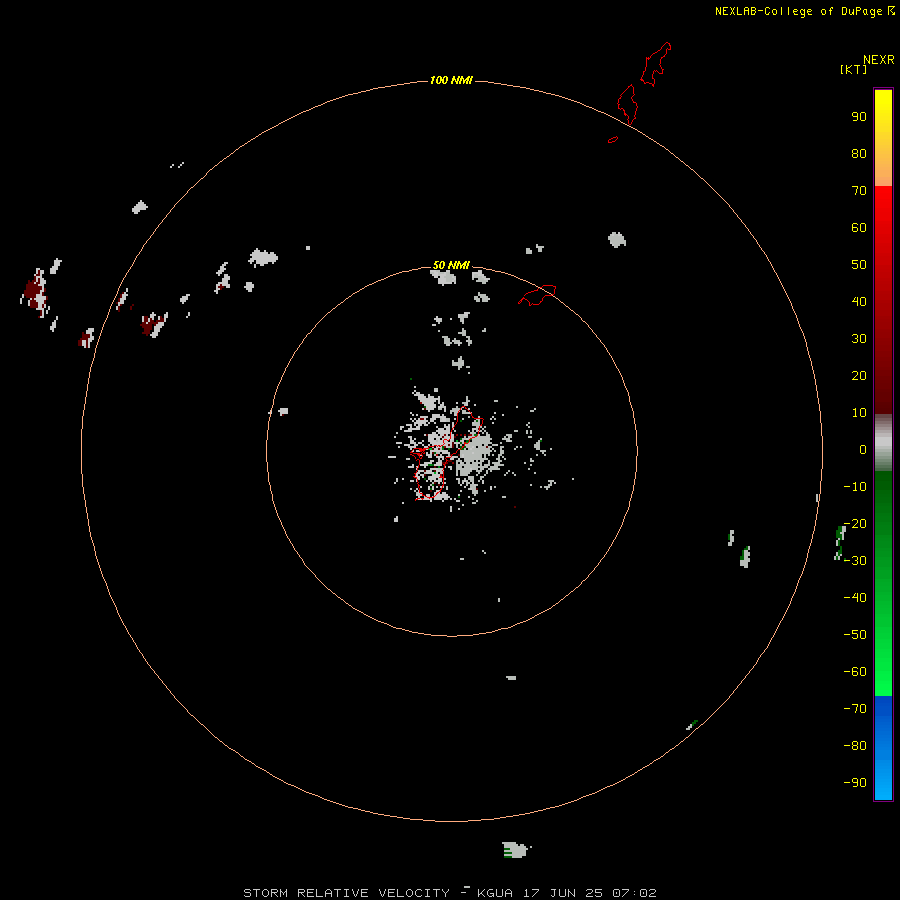Click the "07:02" time stamp

pos(634,893)
